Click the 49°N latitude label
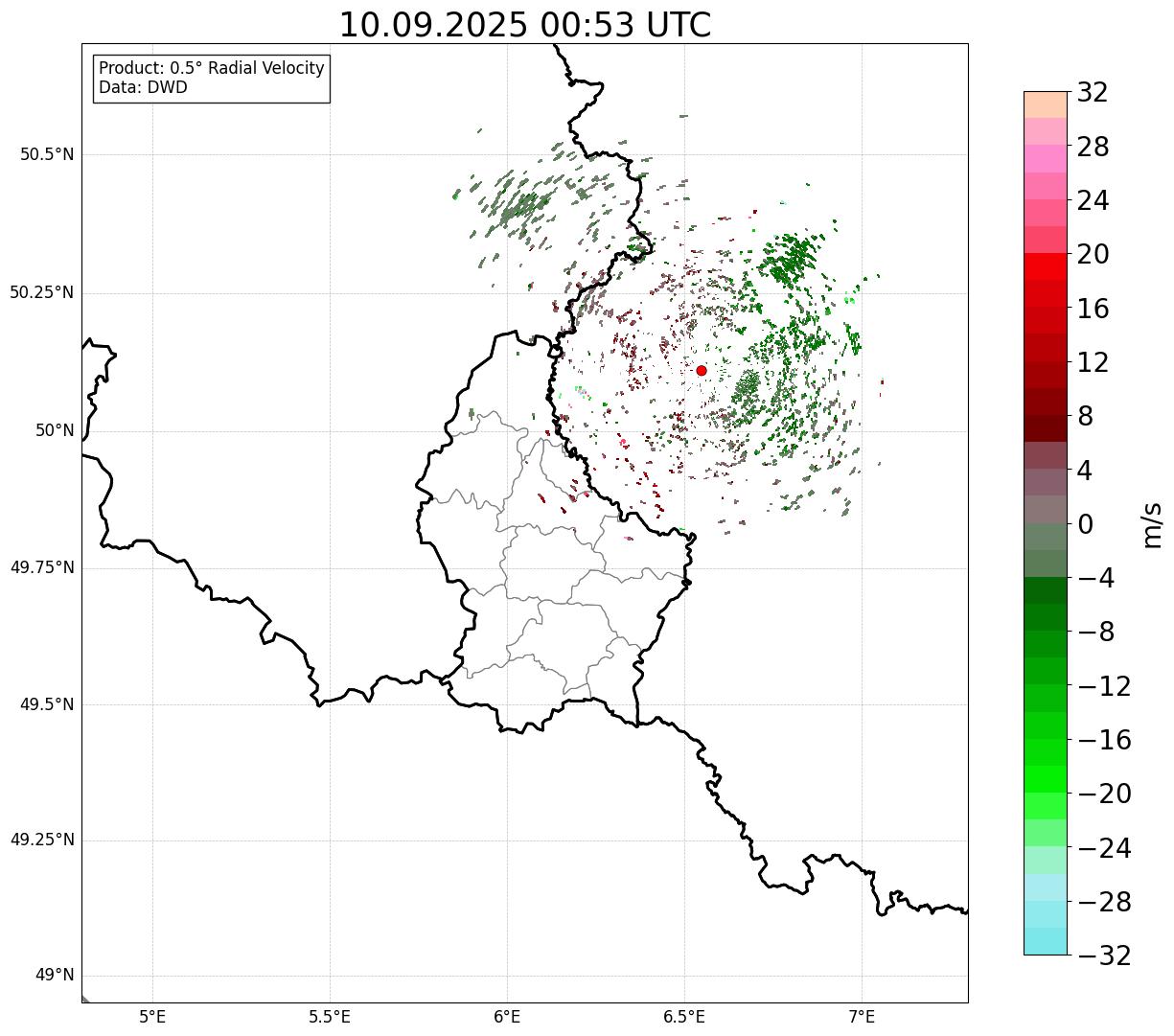Viewport: 1174px width, 1036px height. [55, 976]
